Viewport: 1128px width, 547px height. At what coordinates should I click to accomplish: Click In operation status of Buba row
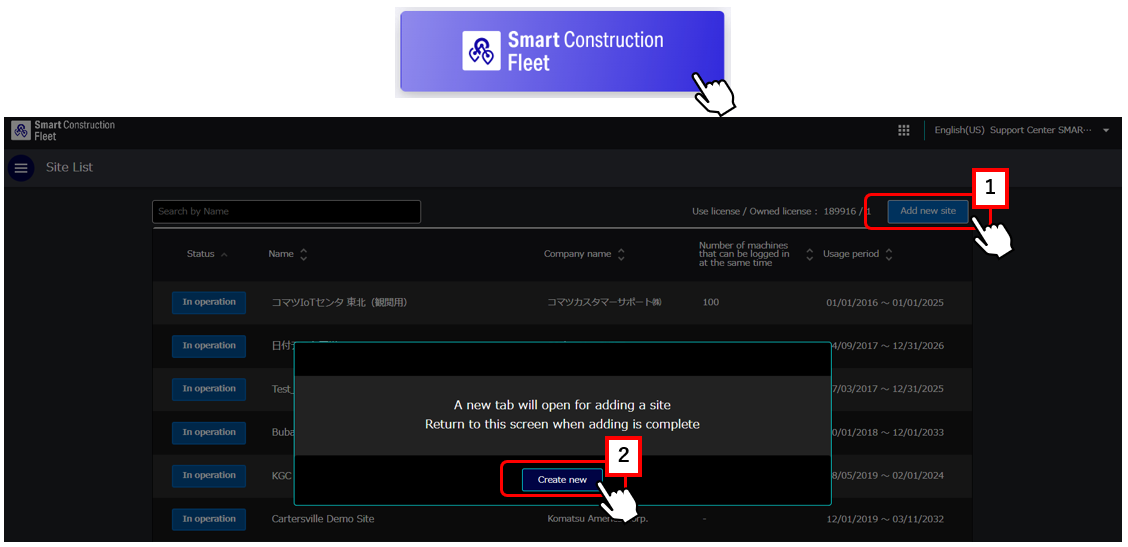coord(209,433)
